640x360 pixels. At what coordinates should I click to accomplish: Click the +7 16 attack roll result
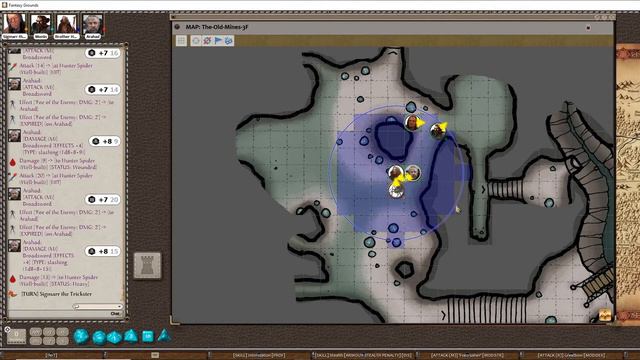click(103, 53)
